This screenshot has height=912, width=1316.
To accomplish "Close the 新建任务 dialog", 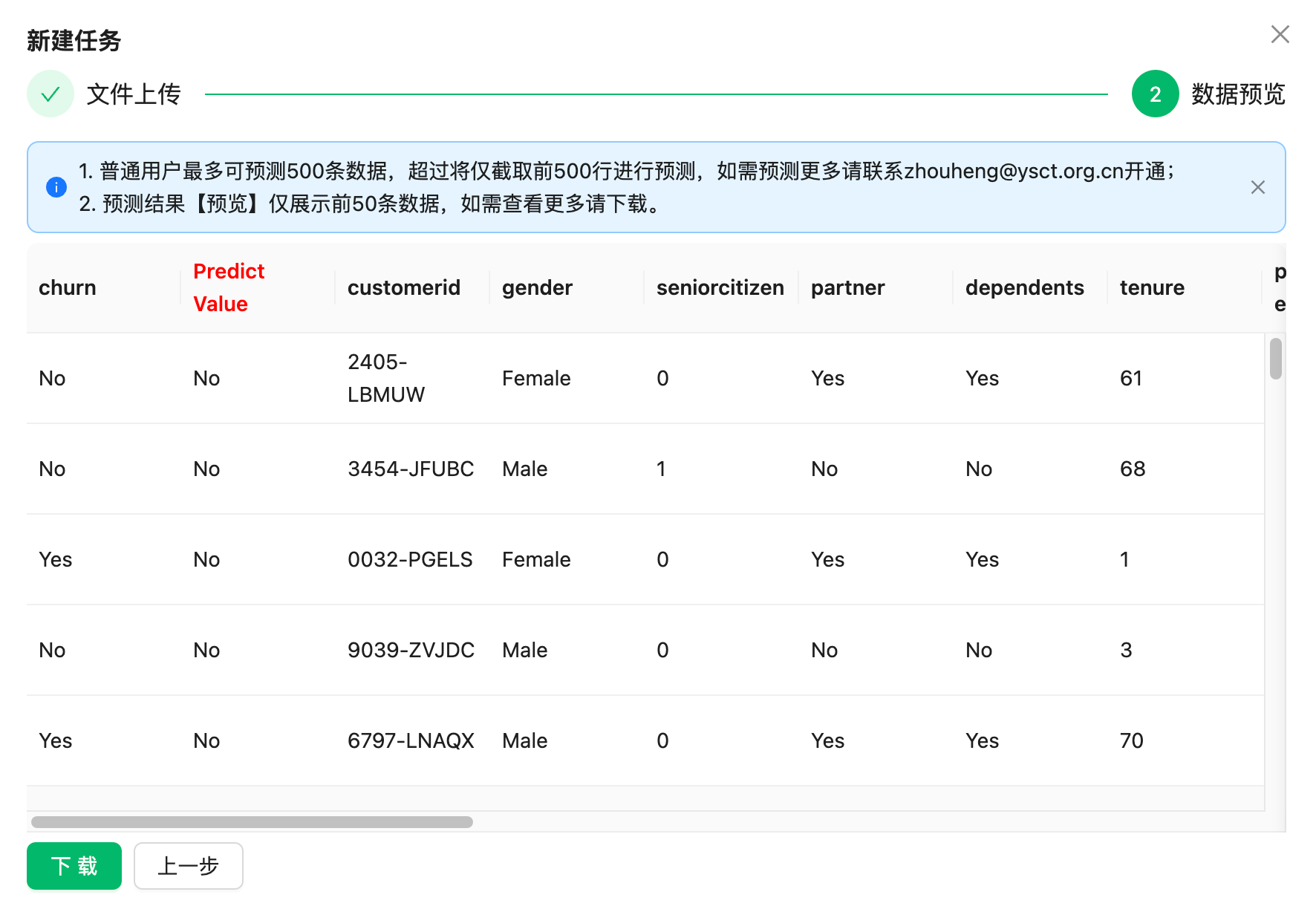I will 1280,34.
